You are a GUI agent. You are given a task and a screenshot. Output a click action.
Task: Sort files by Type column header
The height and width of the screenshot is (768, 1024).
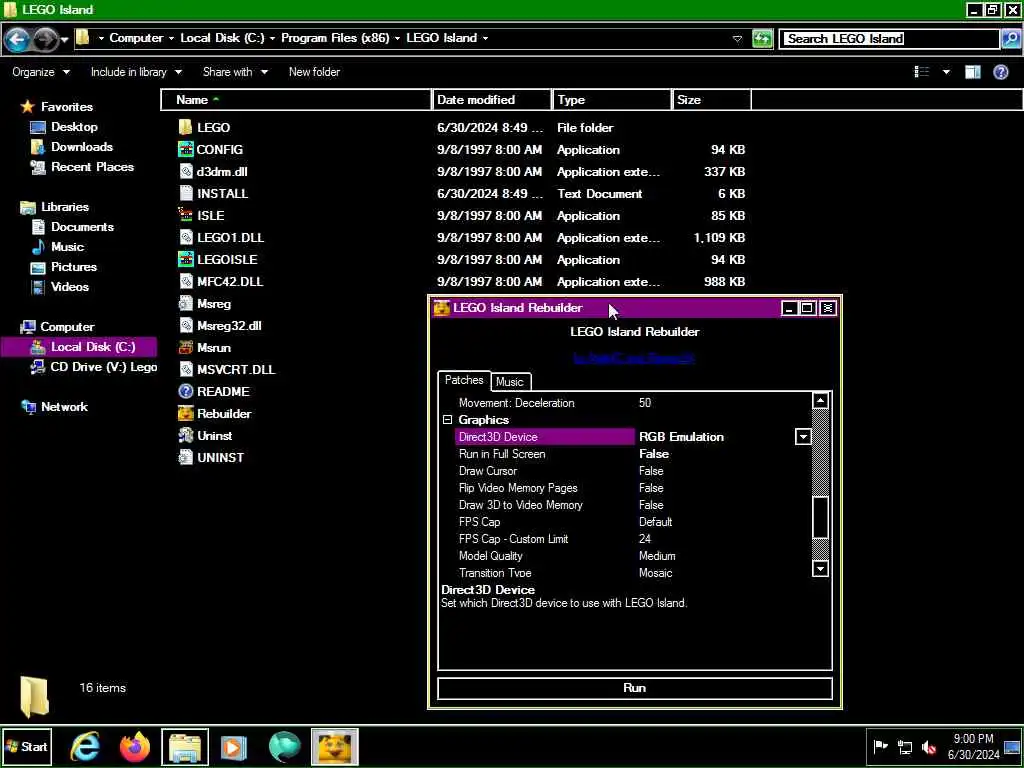[612, 100]
